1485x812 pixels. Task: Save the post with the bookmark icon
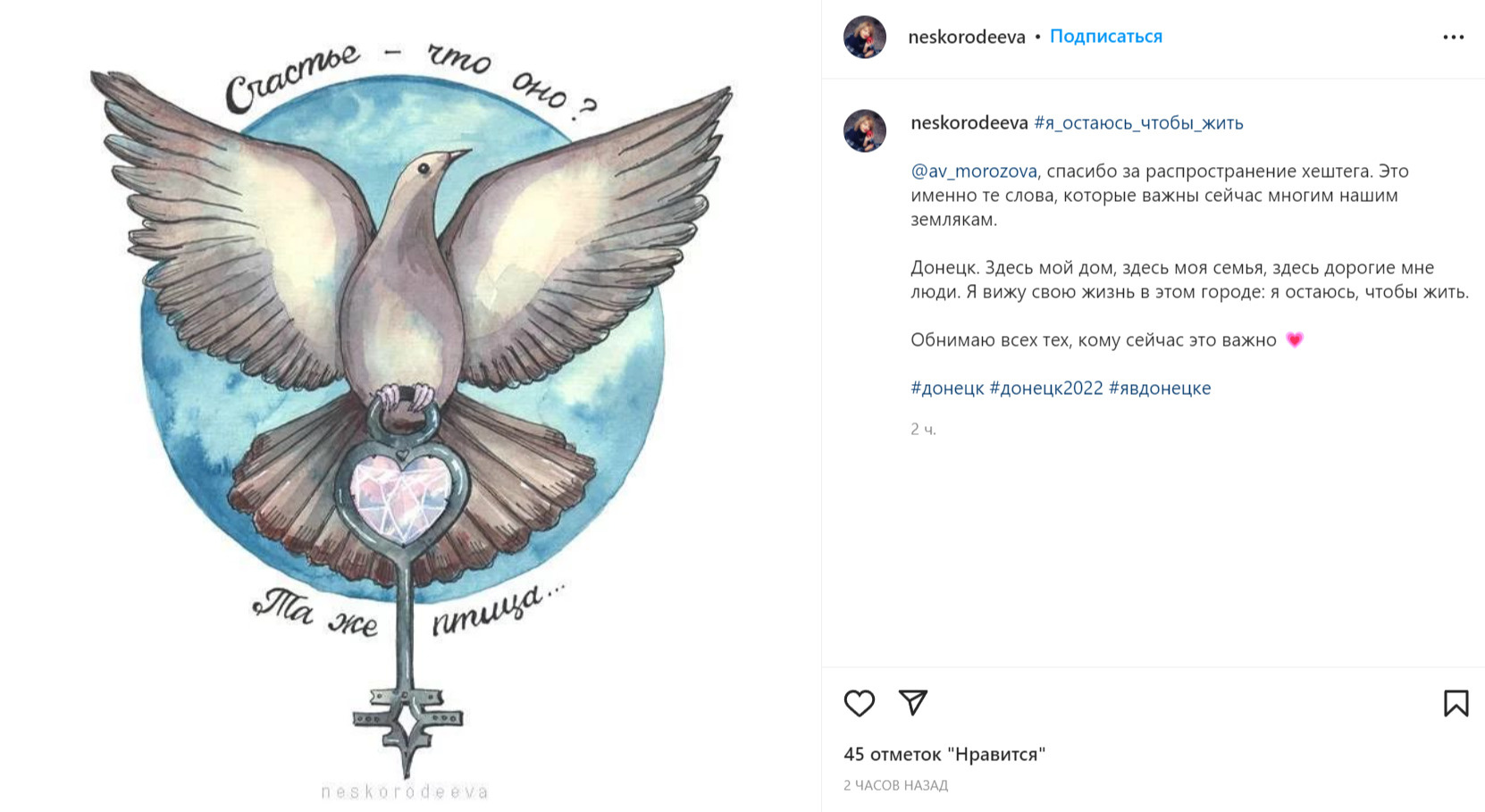pos(1456,703)
